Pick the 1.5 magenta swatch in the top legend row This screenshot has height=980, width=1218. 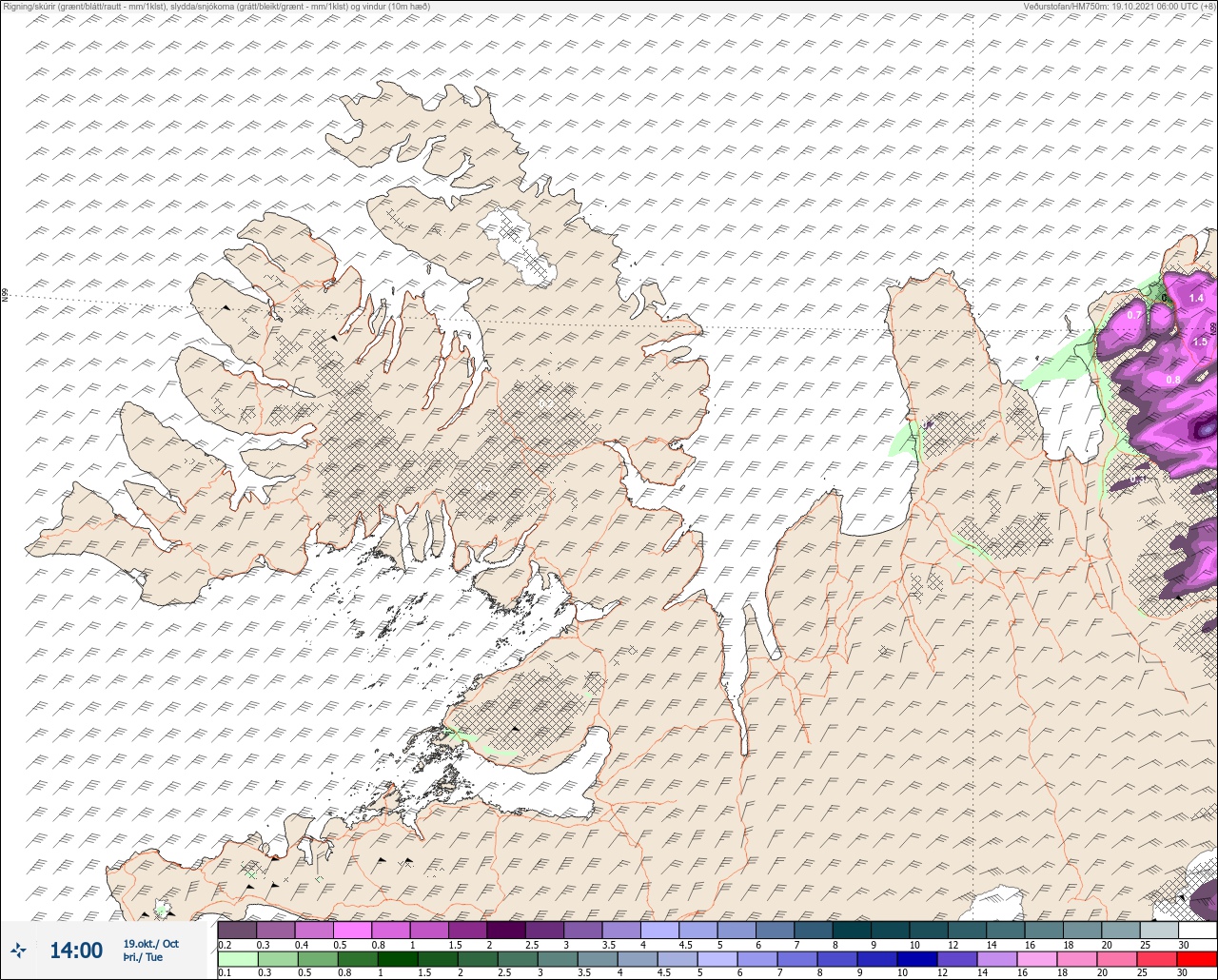467,930
